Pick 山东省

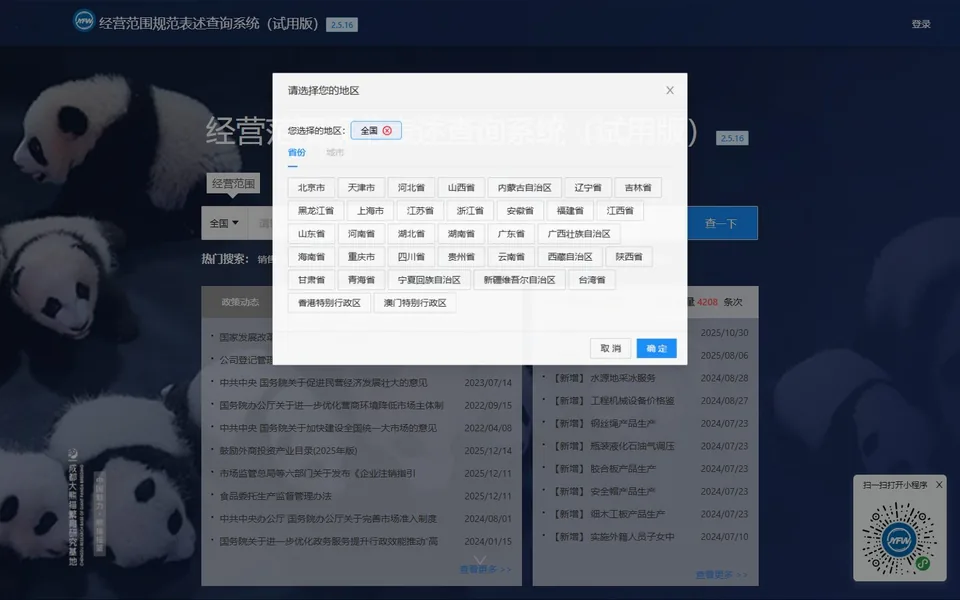pyautogui.click(x=311, y=234)
